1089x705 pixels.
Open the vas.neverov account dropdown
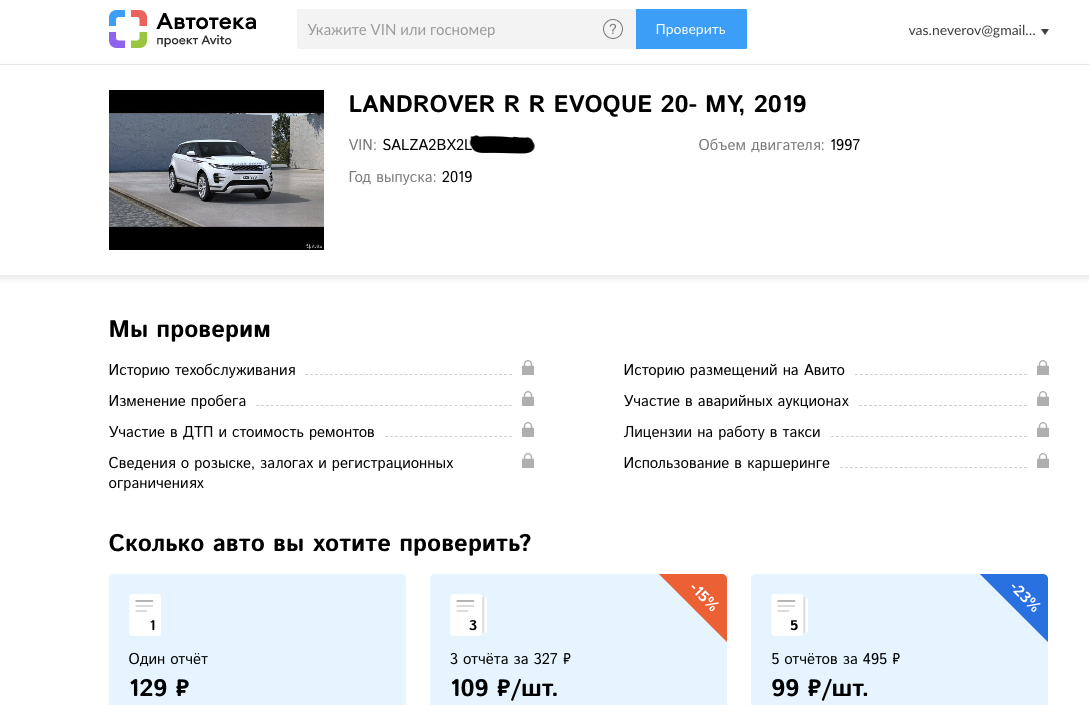(978, 31)
